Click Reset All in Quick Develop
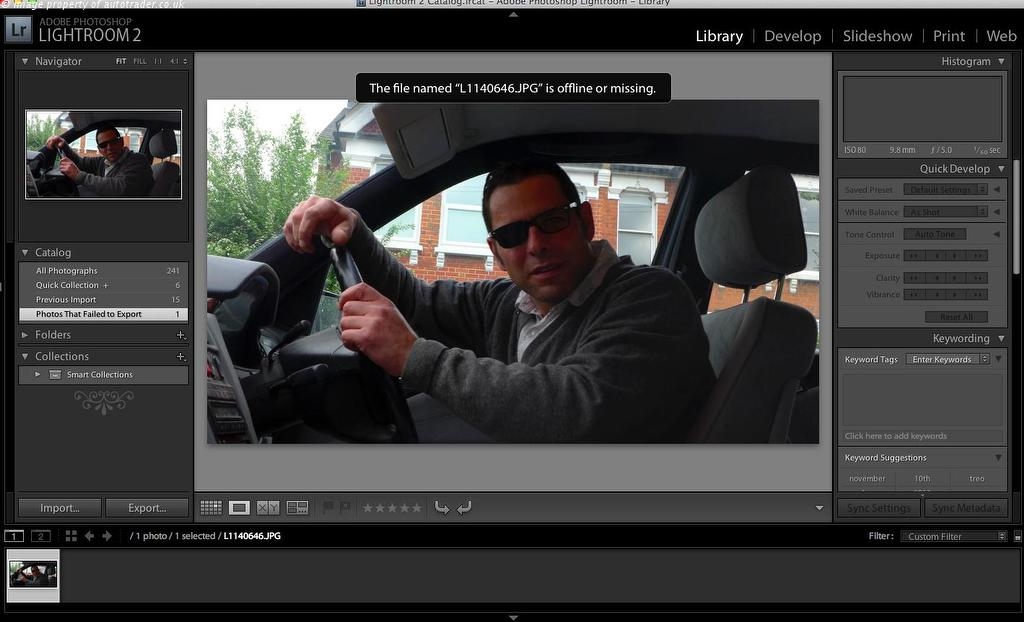The width and height of the screenshot is (1024, 622). pos(956,317)
